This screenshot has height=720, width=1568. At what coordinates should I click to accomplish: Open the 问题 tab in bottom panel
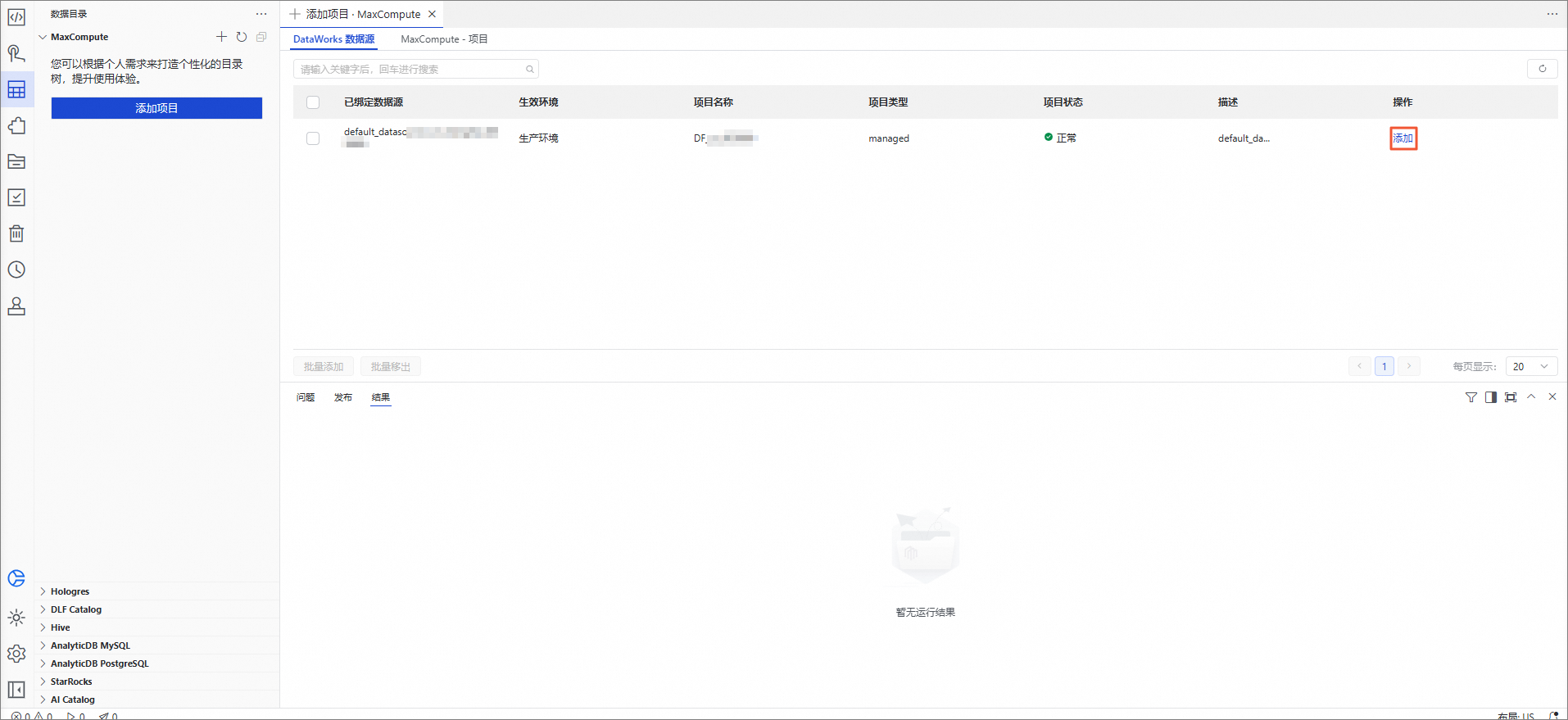click(306, 397)
